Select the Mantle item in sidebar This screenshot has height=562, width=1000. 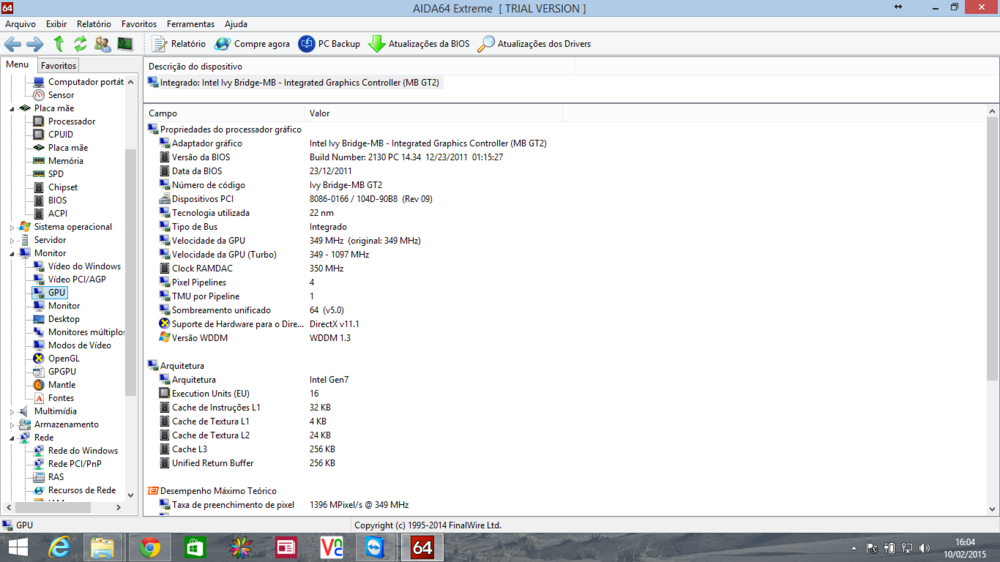61,384
